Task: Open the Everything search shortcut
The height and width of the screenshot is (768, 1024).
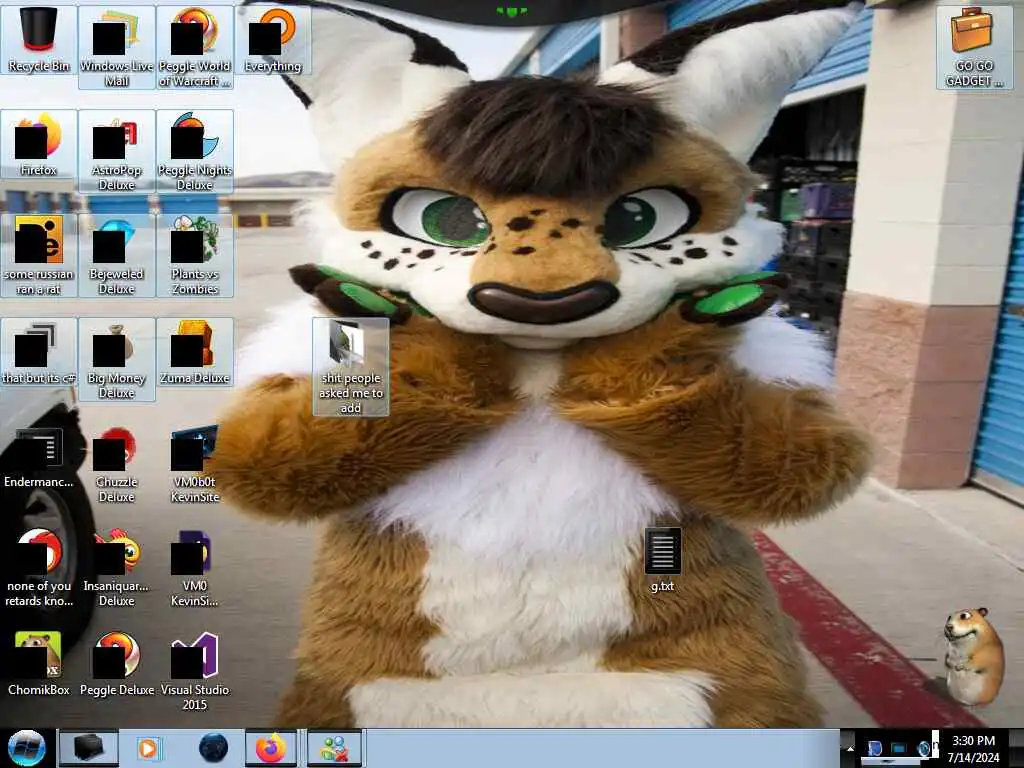Action: tap(273, 40)
